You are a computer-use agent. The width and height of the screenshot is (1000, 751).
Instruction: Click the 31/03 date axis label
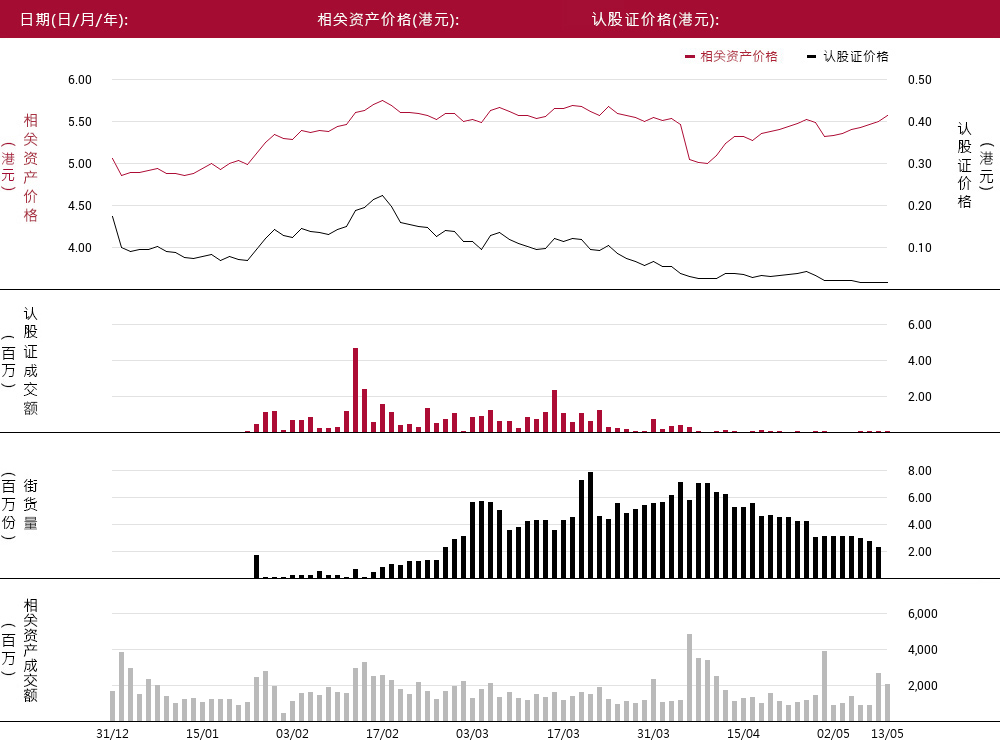pyautogui.click(x=653, y=734)
